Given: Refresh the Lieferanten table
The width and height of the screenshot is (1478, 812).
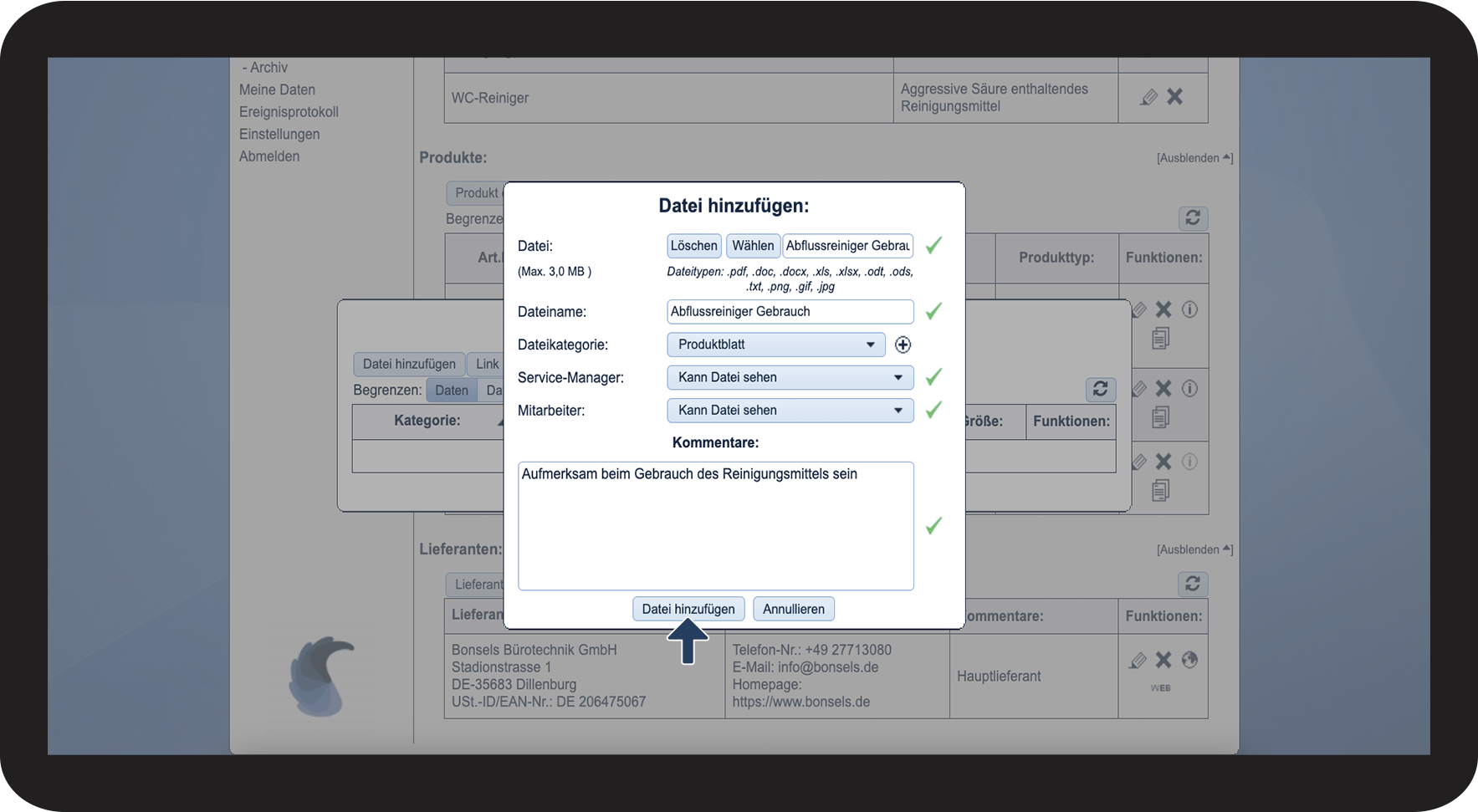Looking at the screenshot, I should pyautogui.click(x=1193, y=584).
